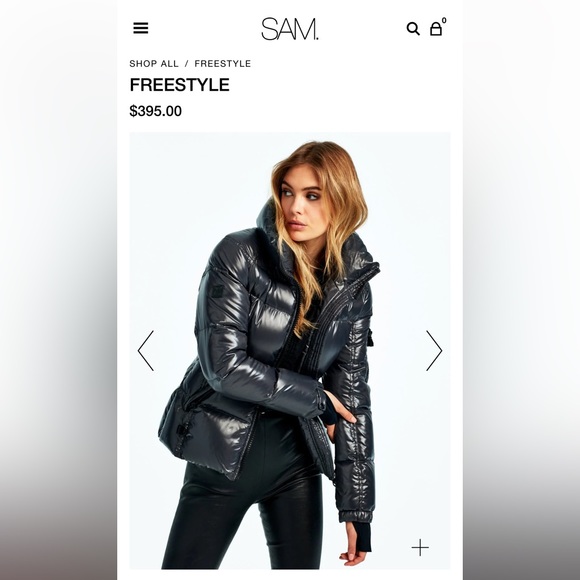Click the search magnifier icon
The image size is (580, 580).
[413, 28]
